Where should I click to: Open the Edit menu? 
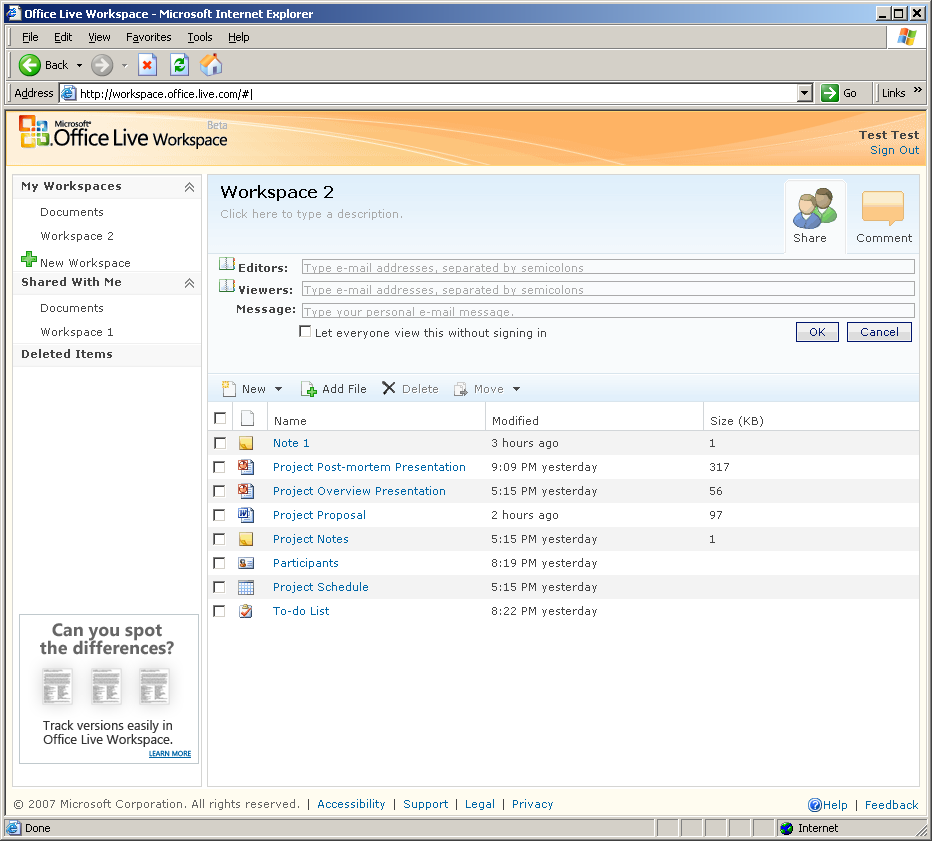63,37
